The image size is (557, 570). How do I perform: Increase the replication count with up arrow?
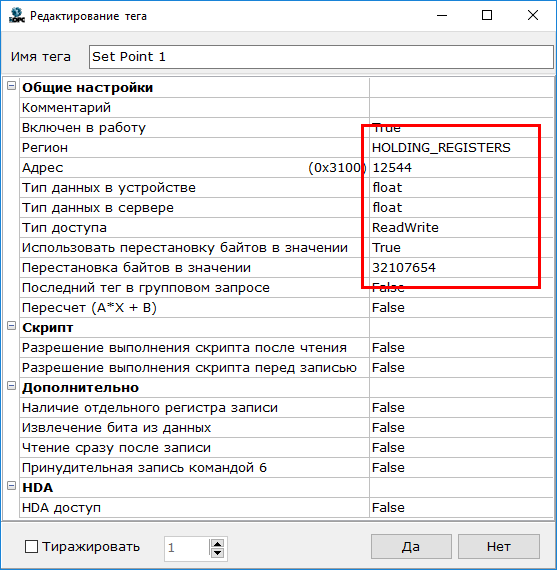tap(217, 543)
